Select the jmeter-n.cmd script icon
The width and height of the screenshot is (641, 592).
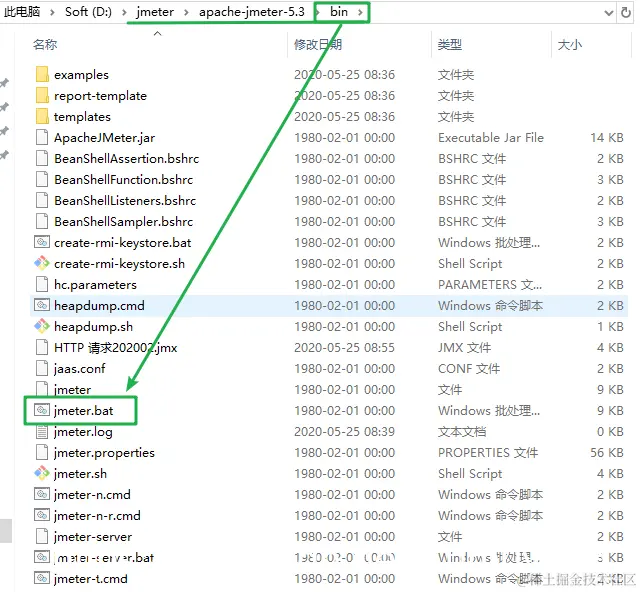(42, 494)
